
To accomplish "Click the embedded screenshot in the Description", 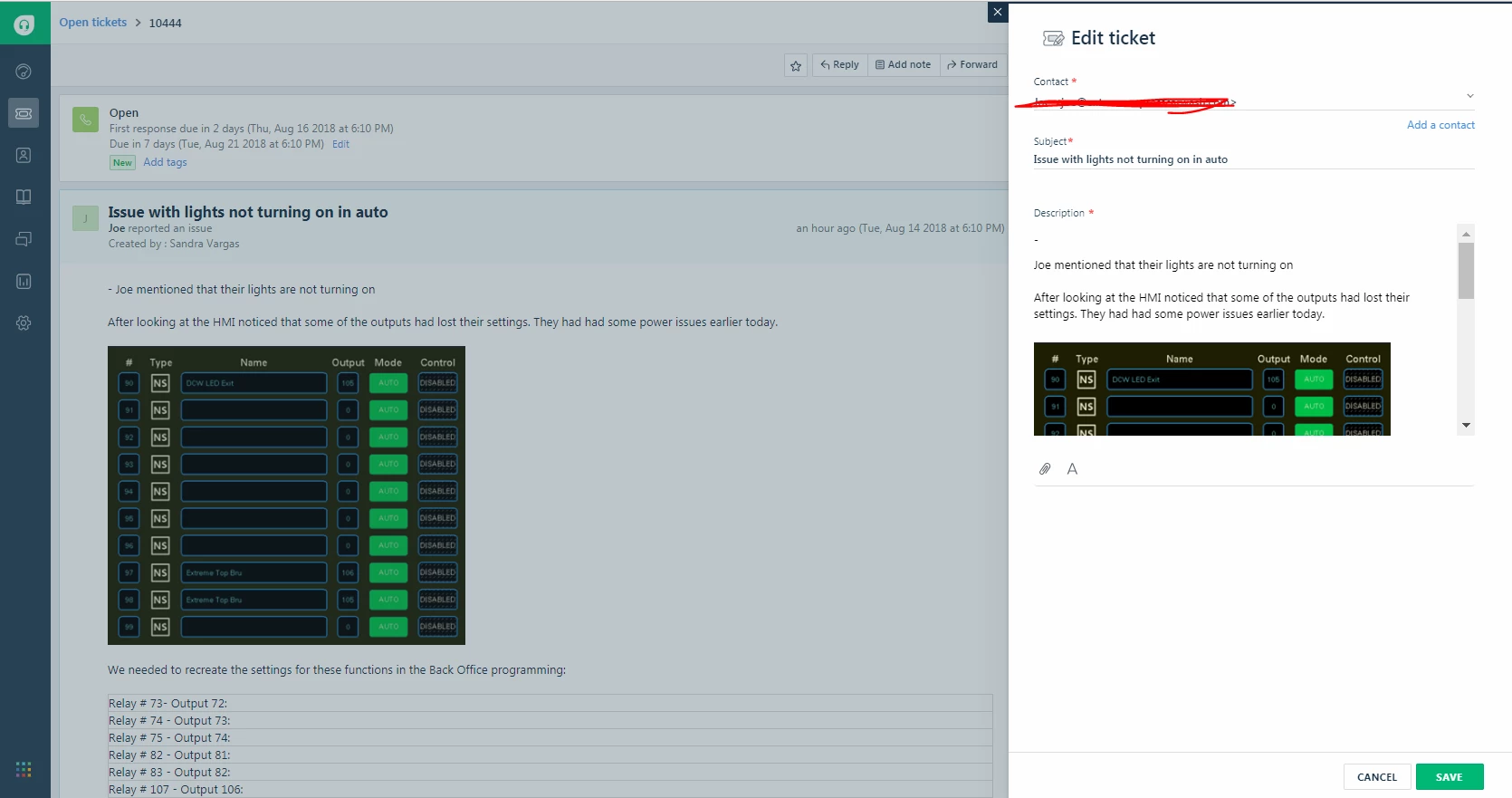I will (1211, 389).
